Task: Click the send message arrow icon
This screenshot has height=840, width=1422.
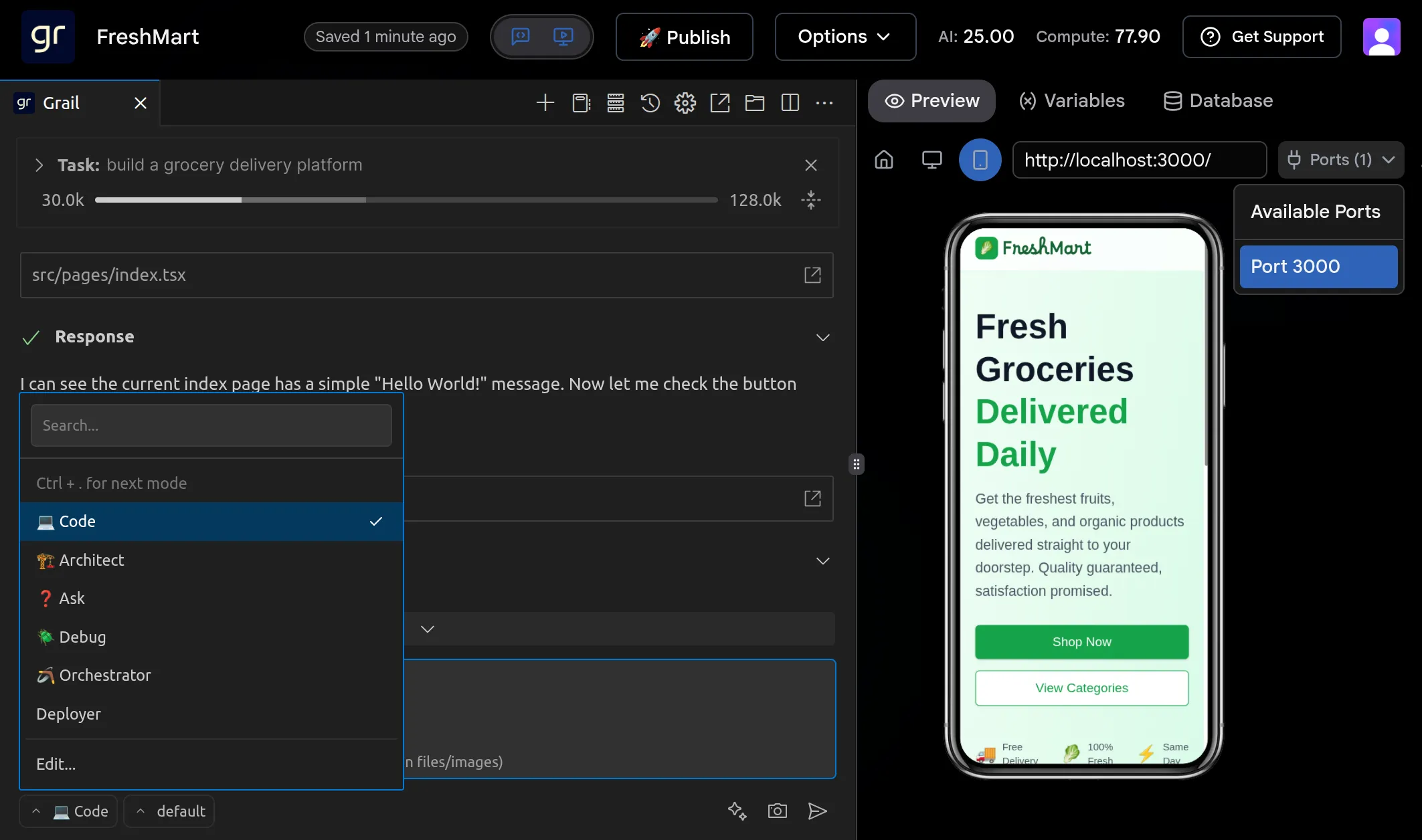Action: [817, 811]
